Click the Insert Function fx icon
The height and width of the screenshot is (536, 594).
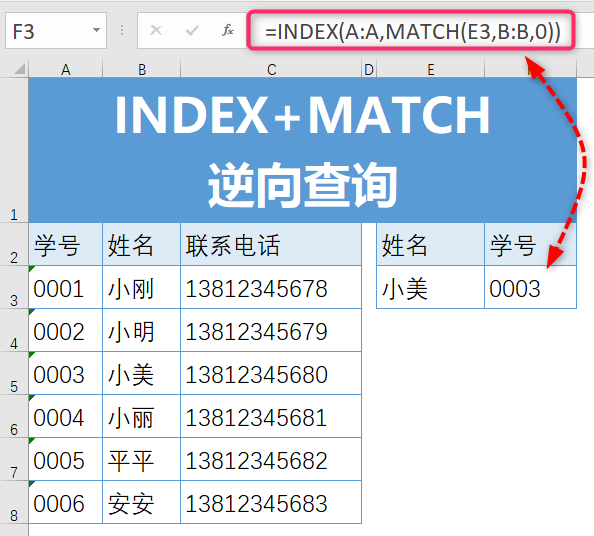coord(228,30)
